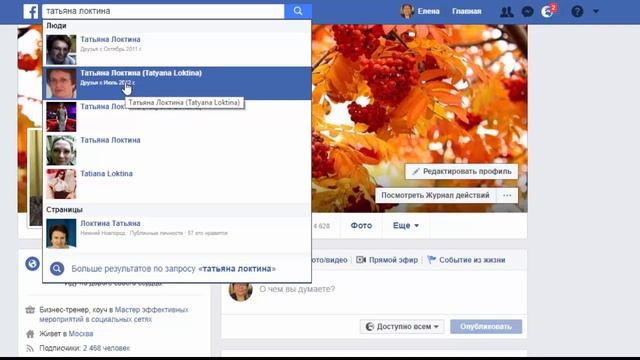Click the flag icon beside Событие из жизни
Screen dimensions: 640x360
pos(431,260)
